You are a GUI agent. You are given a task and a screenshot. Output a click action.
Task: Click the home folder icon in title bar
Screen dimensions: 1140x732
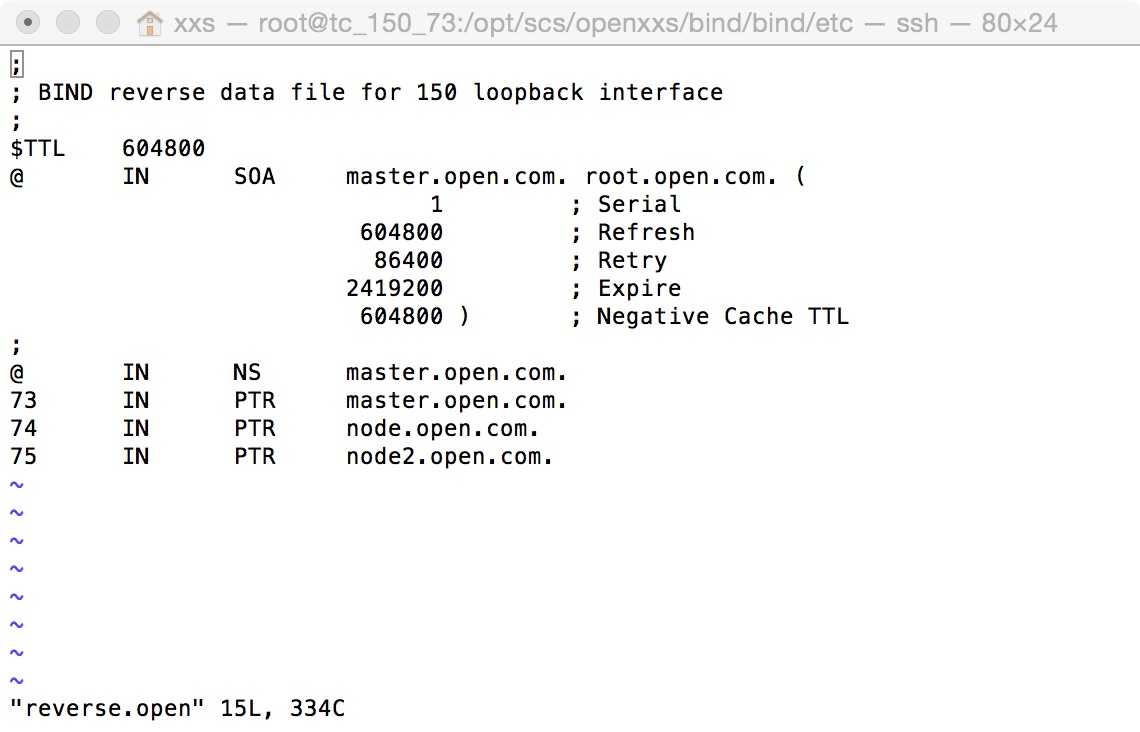pos(149,22)
